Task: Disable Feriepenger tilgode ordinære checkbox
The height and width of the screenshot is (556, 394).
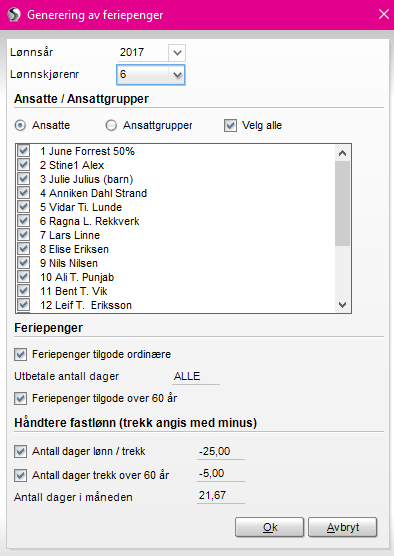Action: pos(20,354)
